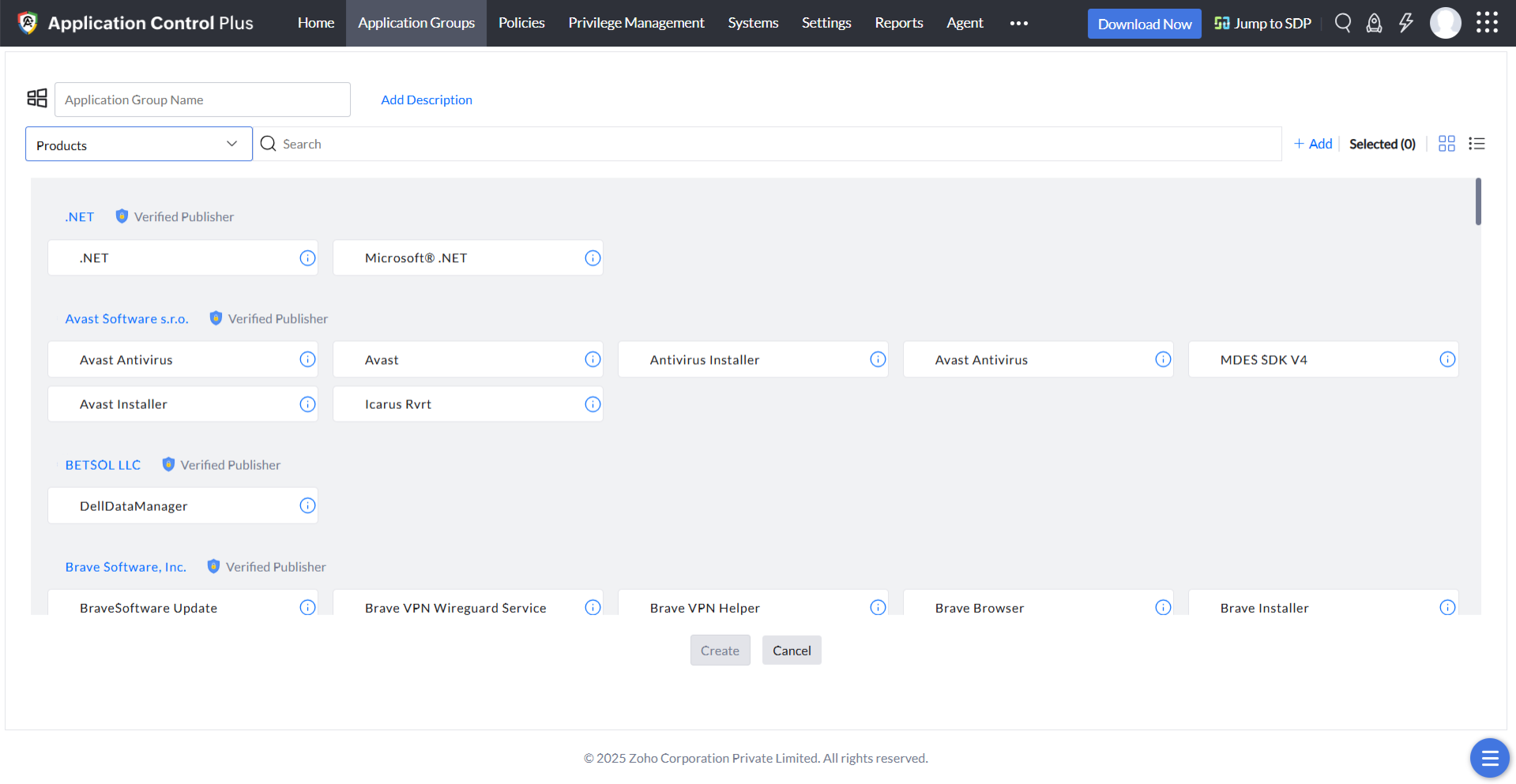Open the Avast Software s.r.o. publisher link
The height and width of the screenshot is (784, 1516).
tap(126, 318)
